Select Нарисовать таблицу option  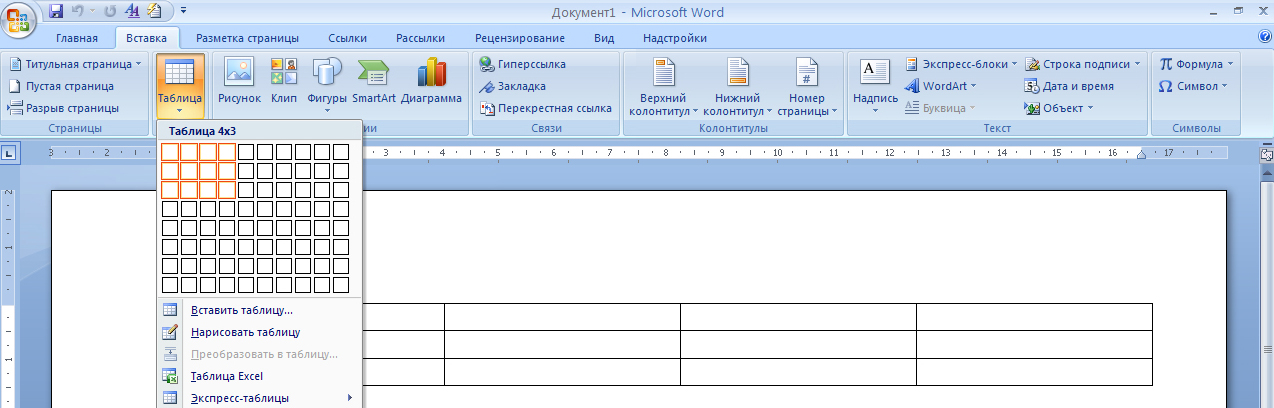(245, 332)
